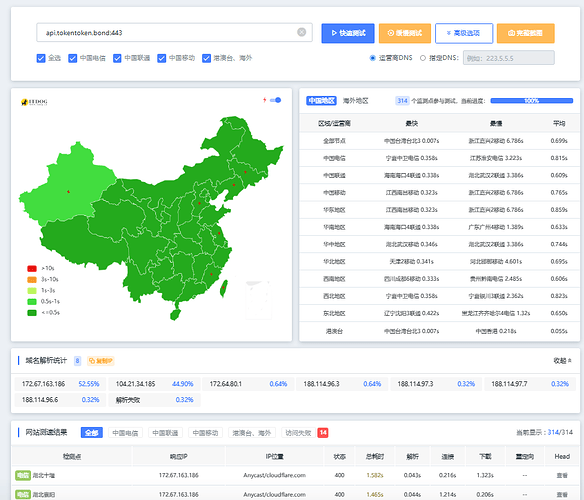
Task: Toggle the 全选 select-all checkbox
Action: tap(41, 58)
